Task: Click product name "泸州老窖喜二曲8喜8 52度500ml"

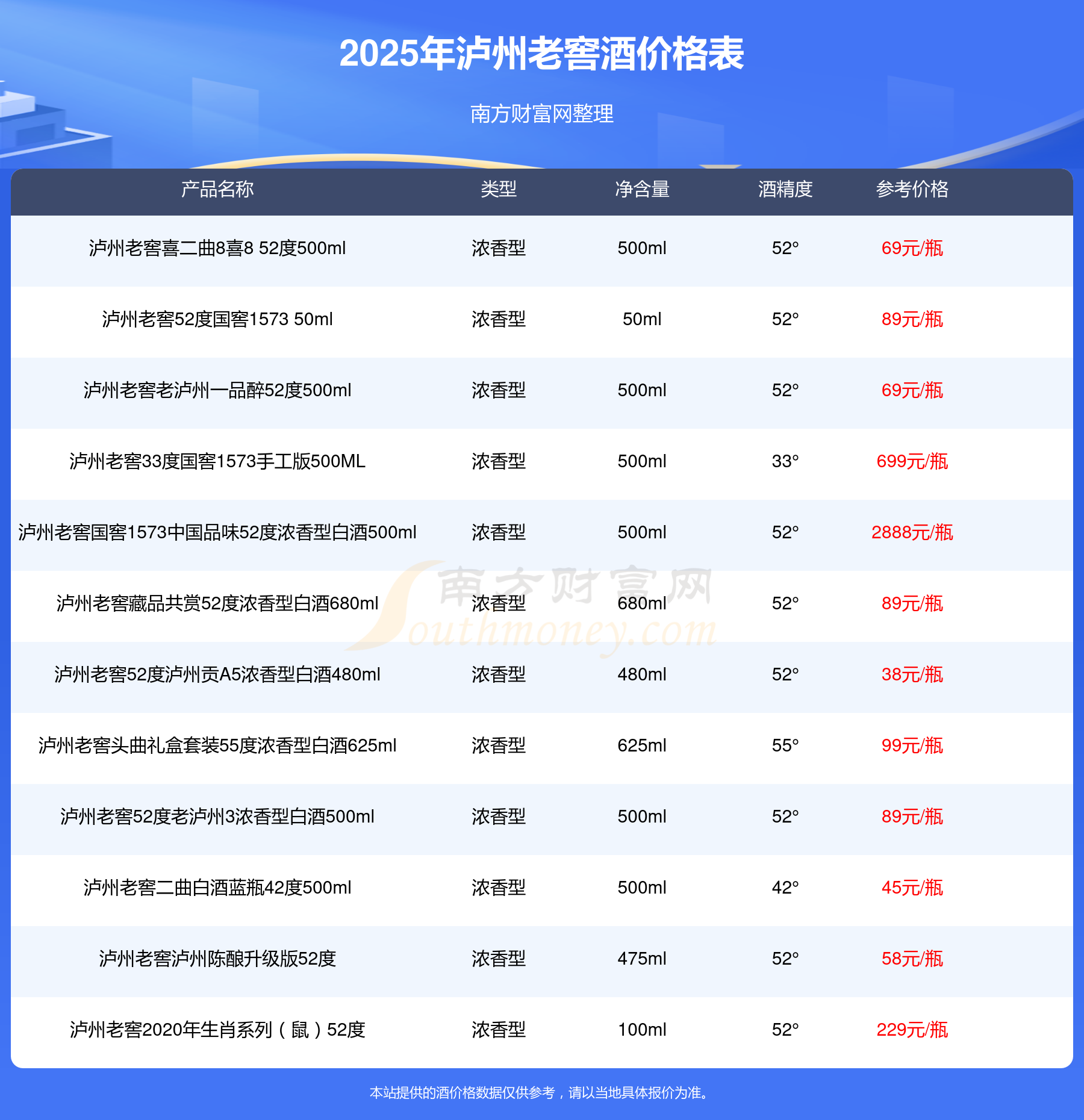Action: (x=217, y=248)
